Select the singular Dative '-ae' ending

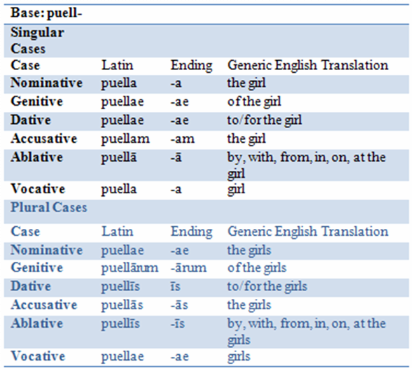[180, 120]
